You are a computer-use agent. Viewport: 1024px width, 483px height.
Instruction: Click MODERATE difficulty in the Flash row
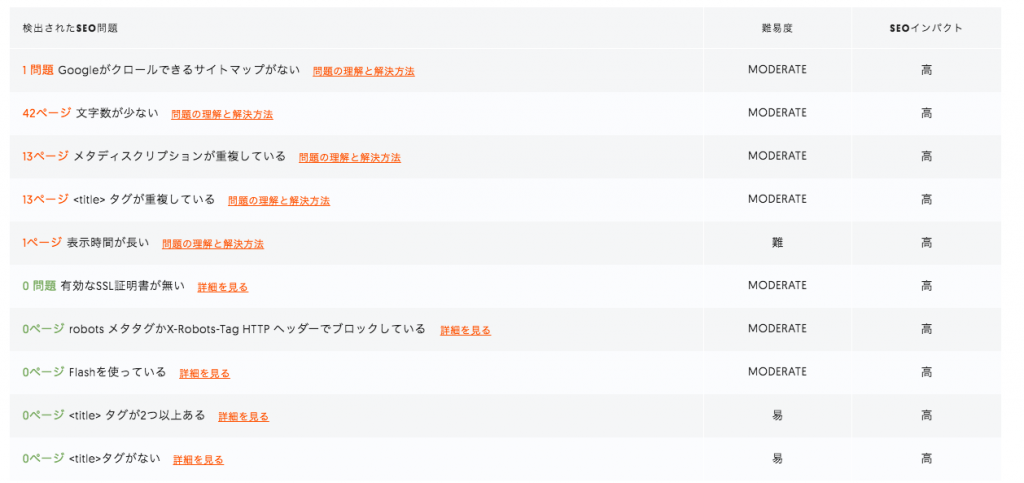pyautogui.click(x=777, y=371)
